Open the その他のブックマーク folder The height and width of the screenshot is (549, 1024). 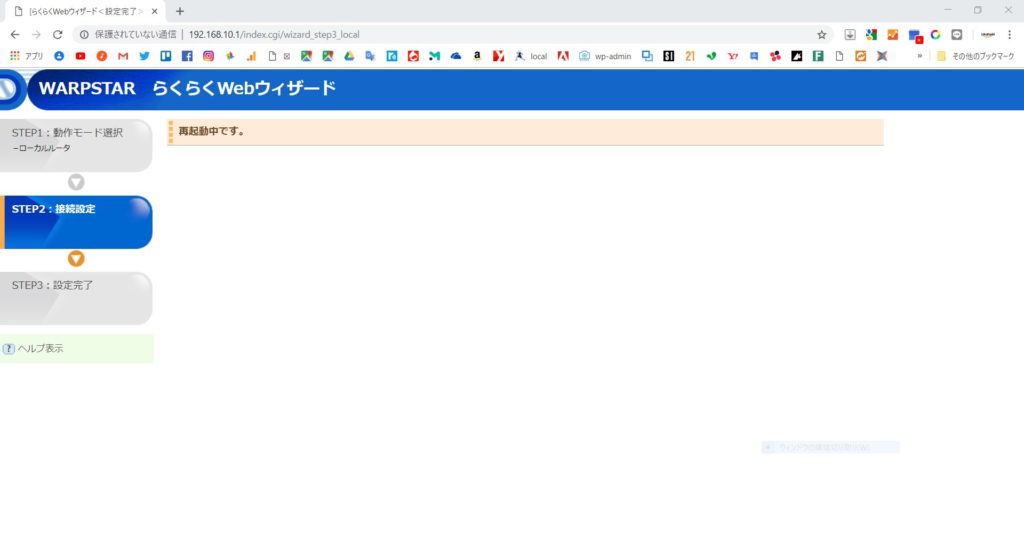tap(975, 56)
